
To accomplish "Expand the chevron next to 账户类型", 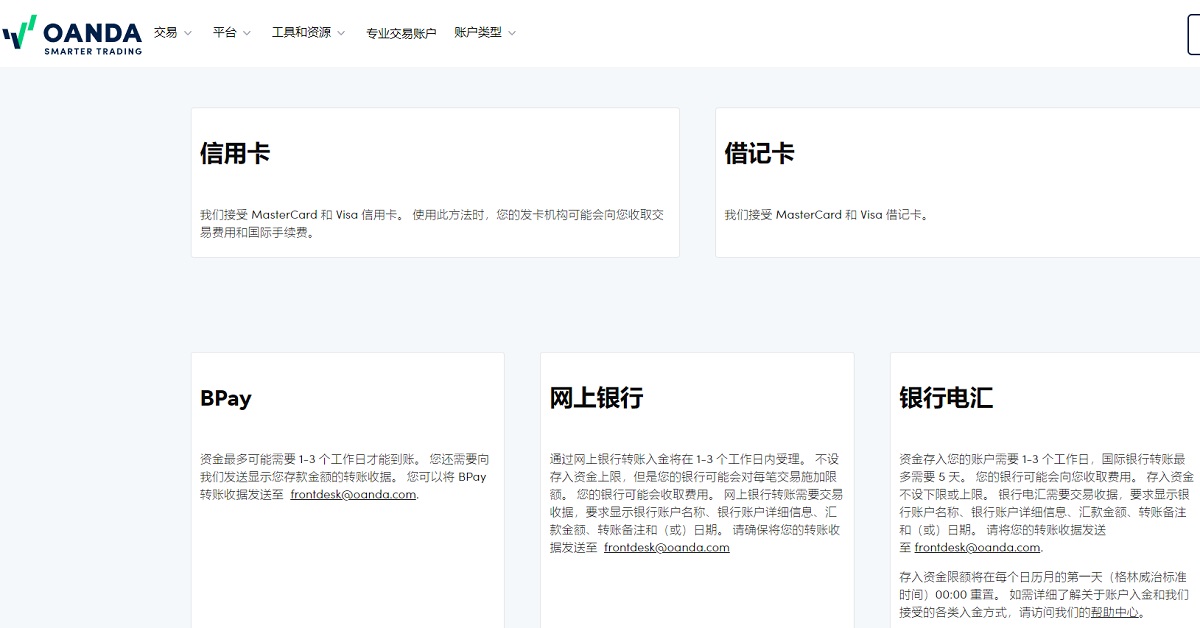I will click(512, 33).
